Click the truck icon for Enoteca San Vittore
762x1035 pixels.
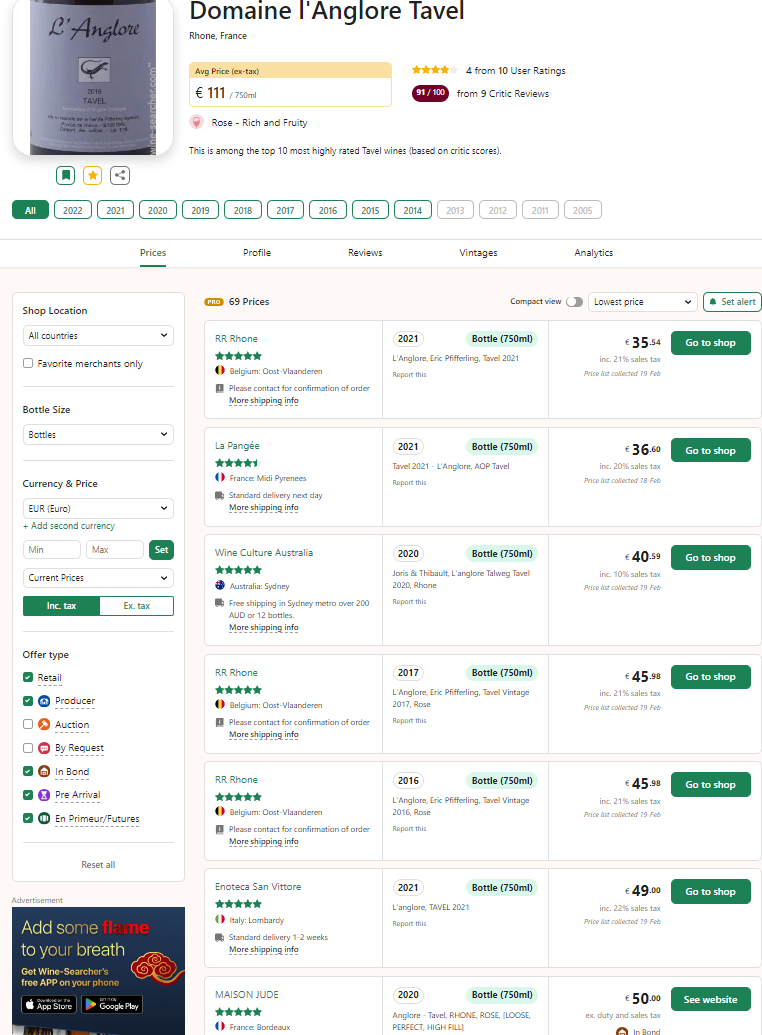pyautogui.click(x=219, y=937)
